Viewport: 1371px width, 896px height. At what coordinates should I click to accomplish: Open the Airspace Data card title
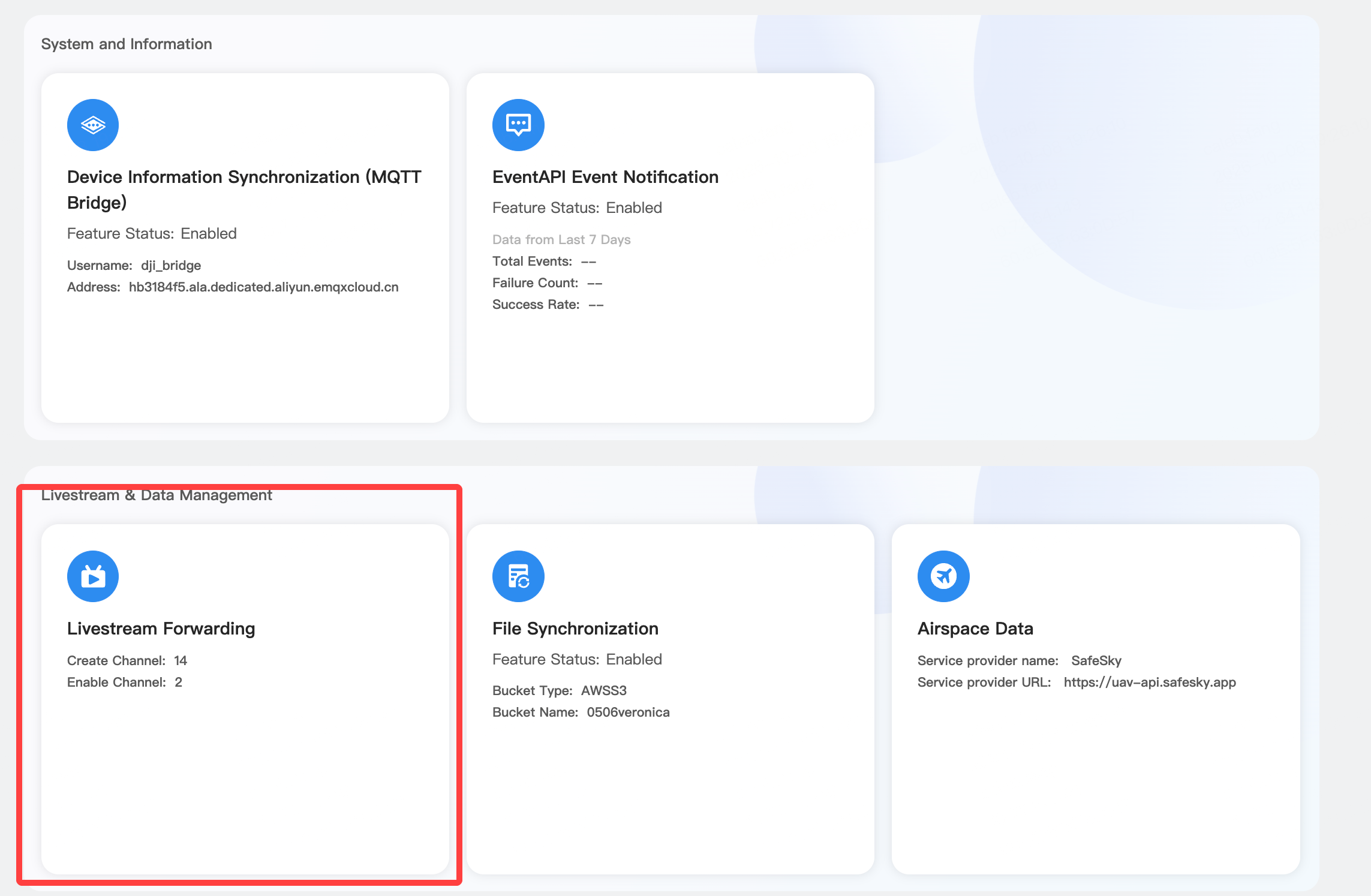975,629
